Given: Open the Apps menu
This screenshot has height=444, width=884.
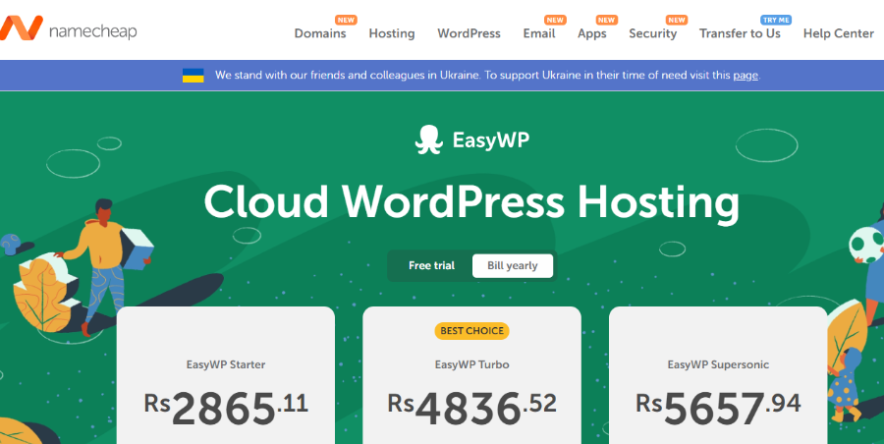Looking at the screenshot, I should point(592,33).
